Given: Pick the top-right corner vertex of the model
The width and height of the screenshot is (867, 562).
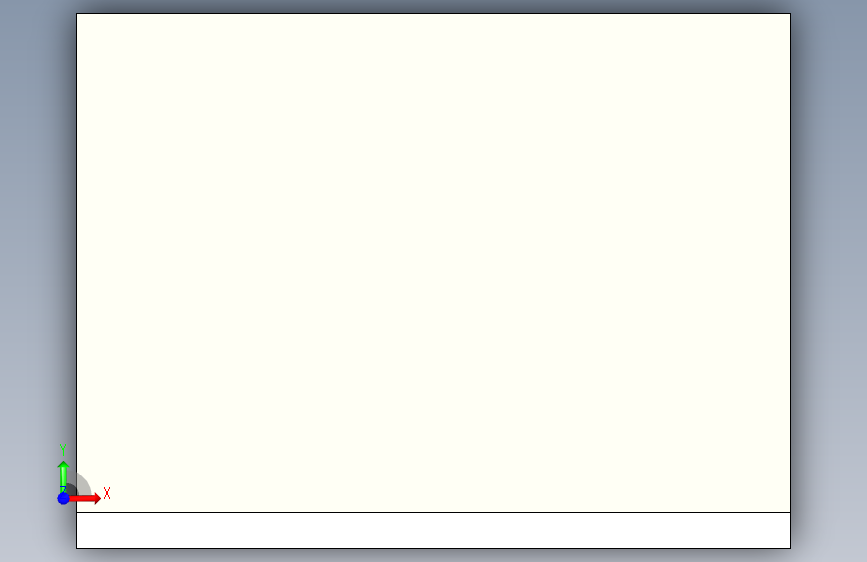Looking at the screenshot, I should point(790,13).
